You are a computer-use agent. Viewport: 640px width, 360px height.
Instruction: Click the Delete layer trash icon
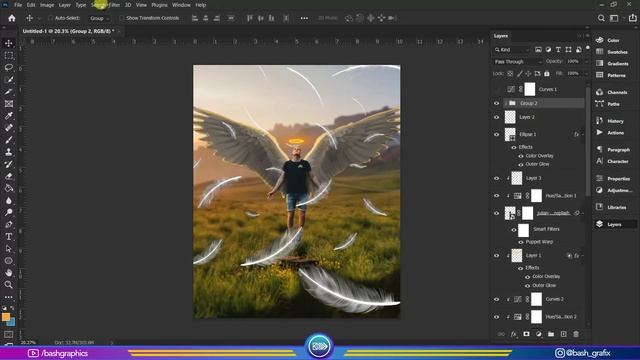click(576, 334)
